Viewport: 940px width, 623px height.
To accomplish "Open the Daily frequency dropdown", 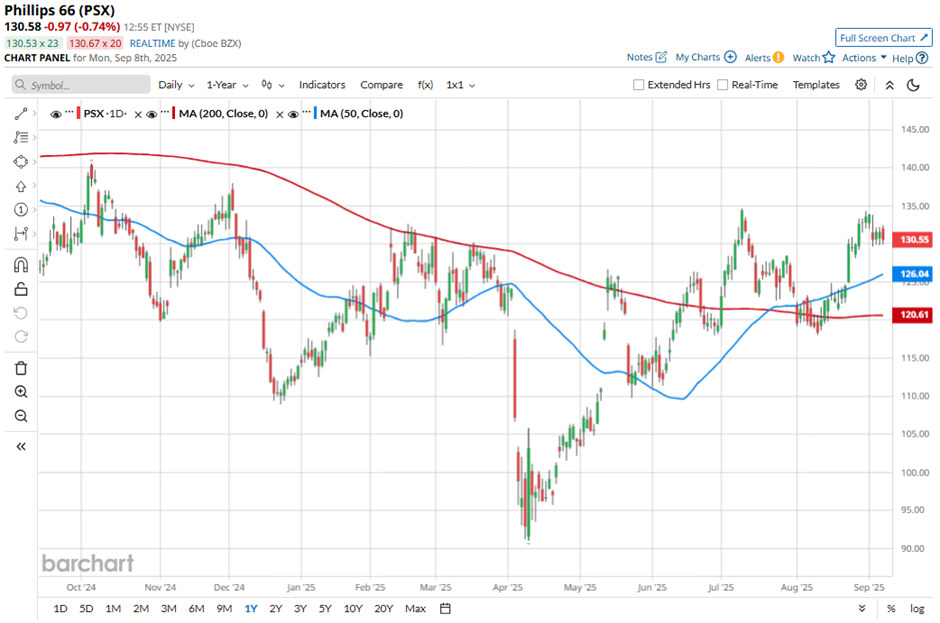I will 175,85.
